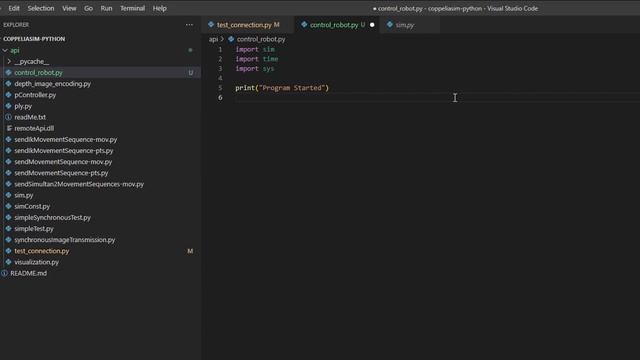Open sendIkMovementSequence-pts.py file
The height and width of the screenshot is (360, 640).
coord(64,151)
